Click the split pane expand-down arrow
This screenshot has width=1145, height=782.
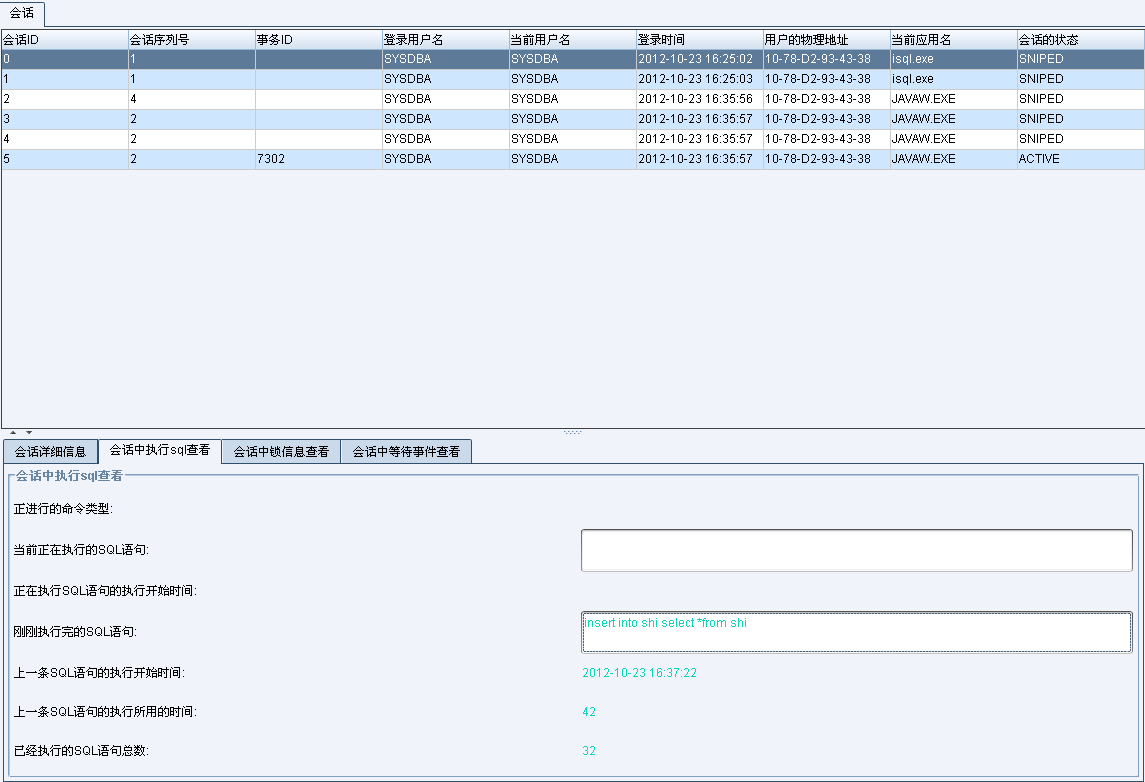(29, 432)
